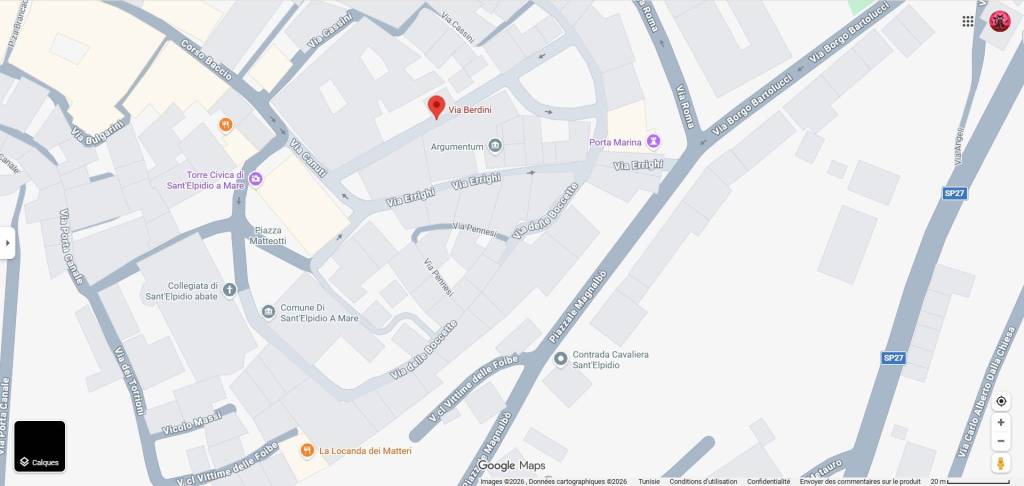The width and height of the screenshot is (1024, 486).
Task: Show my current location with target button
Action: 1000,401
